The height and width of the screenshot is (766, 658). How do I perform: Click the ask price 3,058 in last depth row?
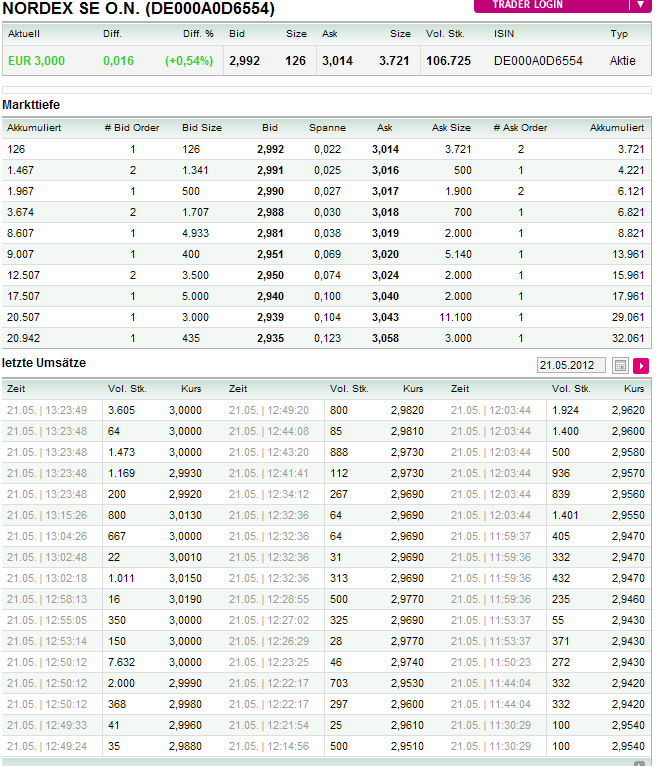coord(385,338)
